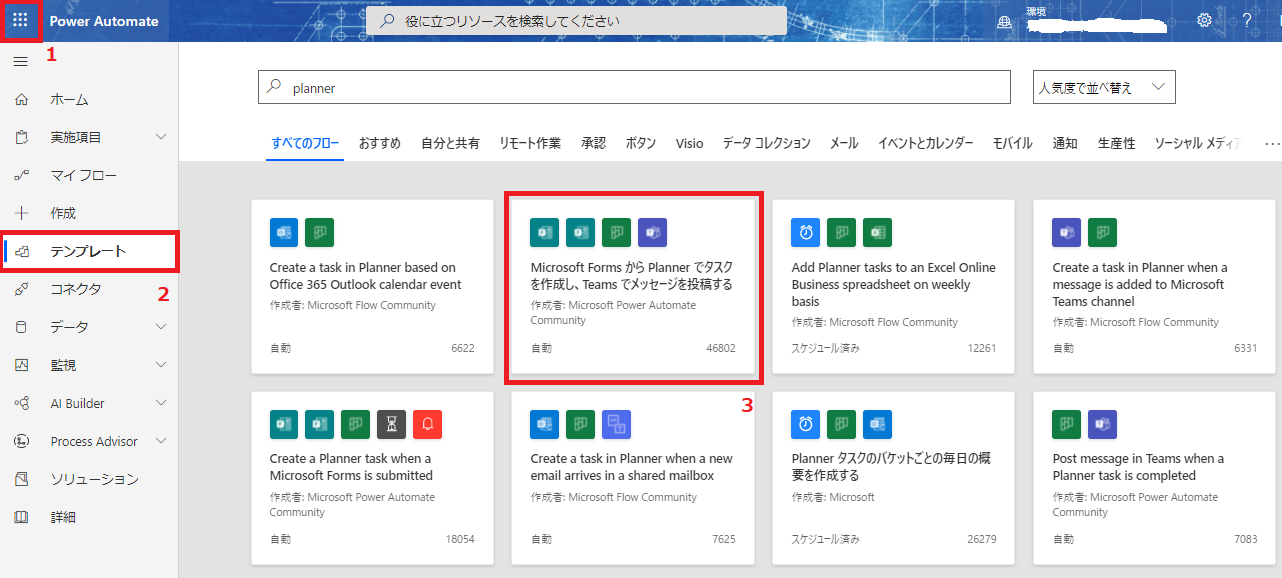Click the plus icon beside 作成
Screen dimensions: 1282x578
(21, 214)
